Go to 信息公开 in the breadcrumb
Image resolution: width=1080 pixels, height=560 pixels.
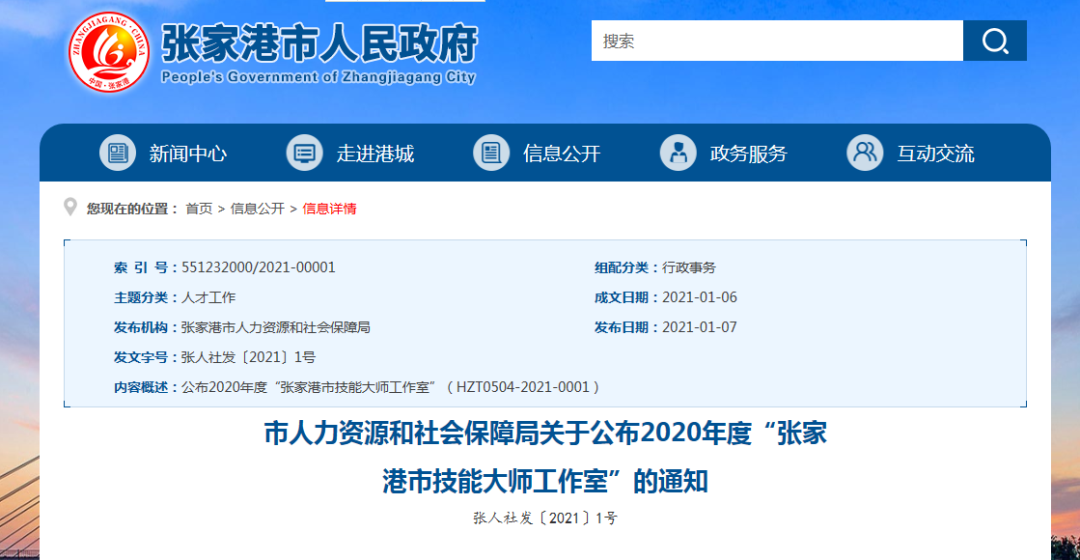[x=258, y=209]
